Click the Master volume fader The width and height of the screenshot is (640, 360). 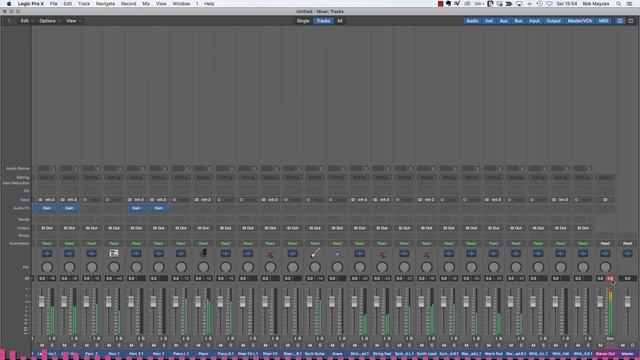coord(627,302)
